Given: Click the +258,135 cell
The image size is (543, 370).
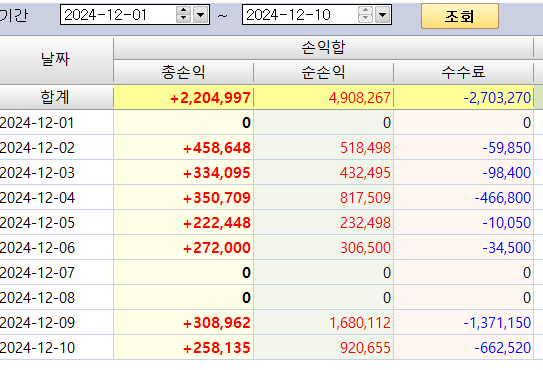Looking at the screenshot, I should pos(184,347).
